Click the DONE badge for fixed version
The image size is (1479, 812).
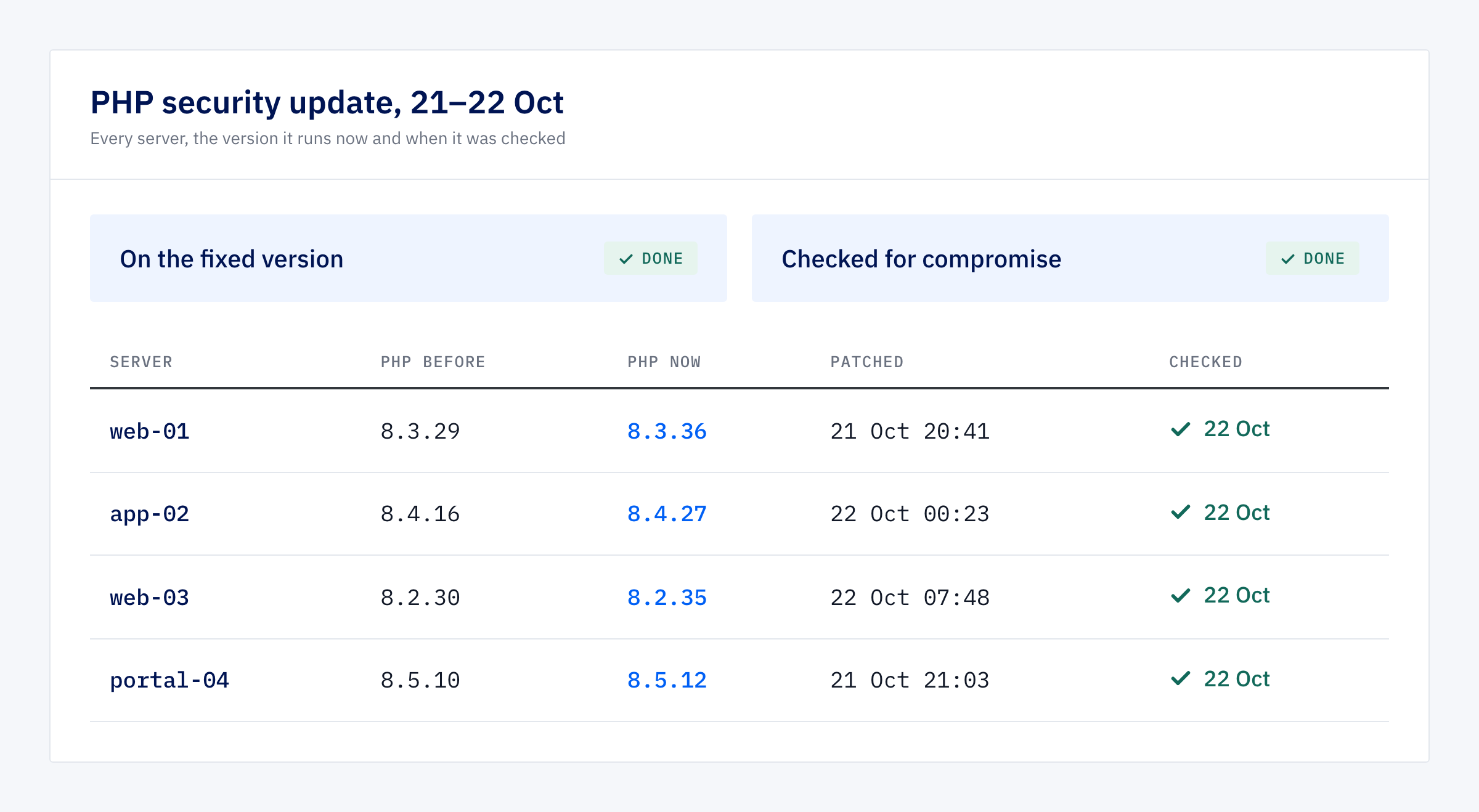(x=651, y=258)
